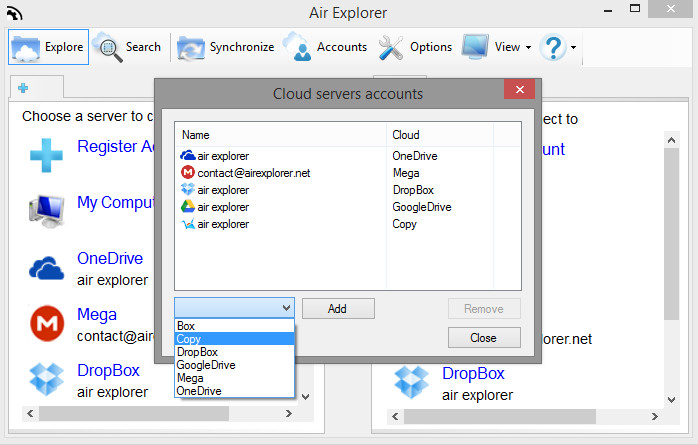
Task: Click the Close button in dialog
Action: pyautogui.click(x=484, y=338)
